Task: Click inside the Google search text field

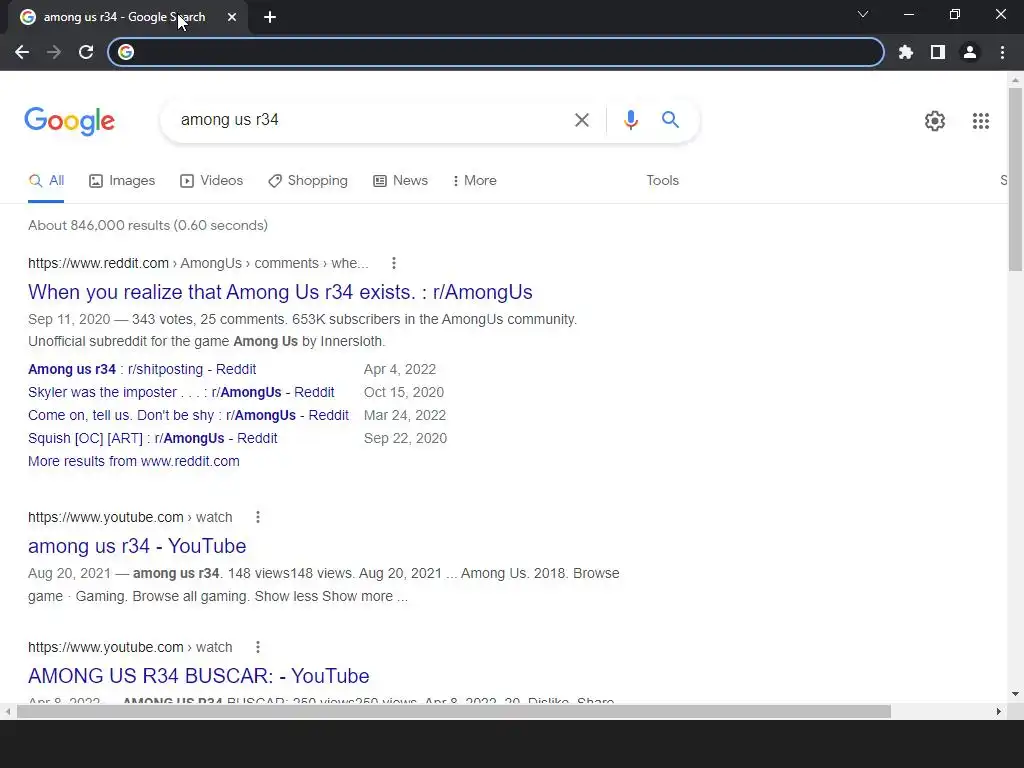Action: click(372, 120)
